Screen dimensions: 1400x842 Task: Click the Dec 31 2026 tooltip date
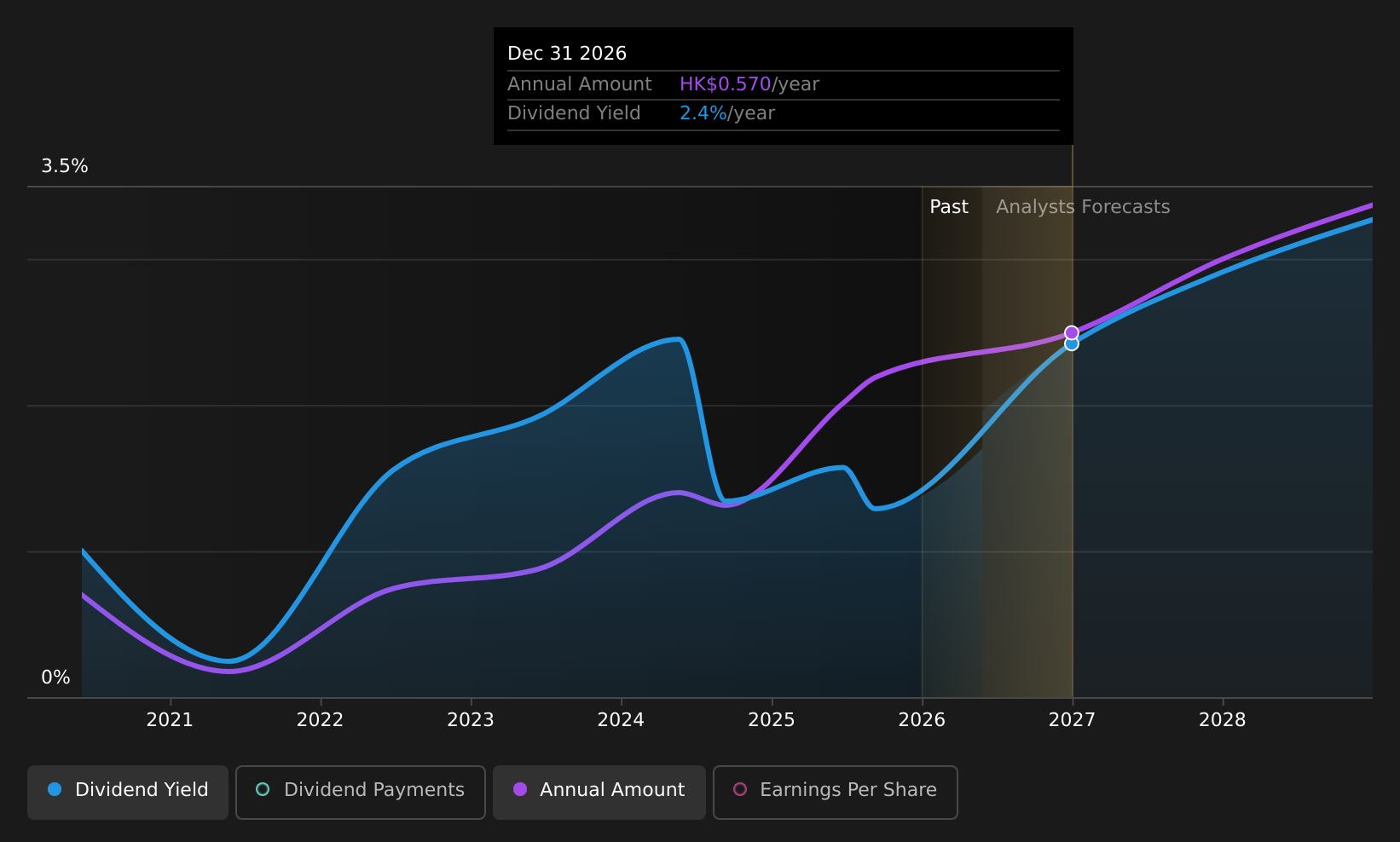[x=567, y=54]
